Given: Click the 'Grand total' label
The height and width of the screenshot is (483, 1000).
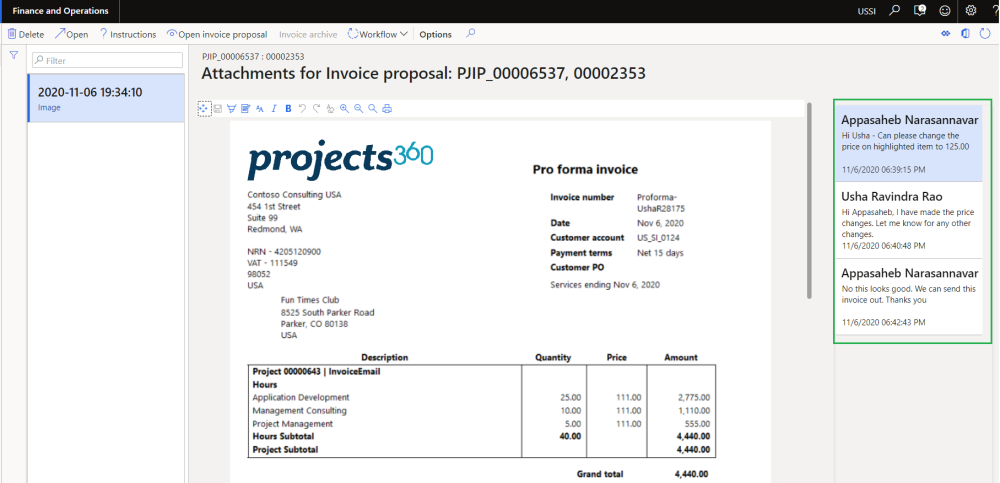Looking at the screenshot, I should click(600, 475).
